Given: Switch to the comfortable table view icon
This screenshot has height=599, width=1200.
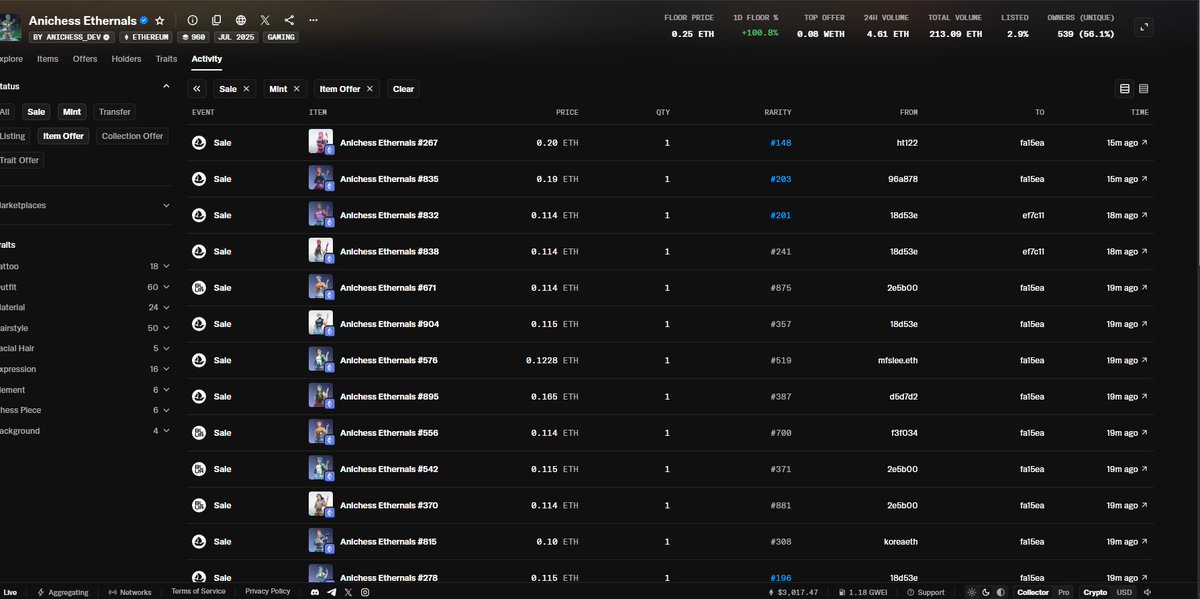Looking at the screenshot, I should 1125,89.
